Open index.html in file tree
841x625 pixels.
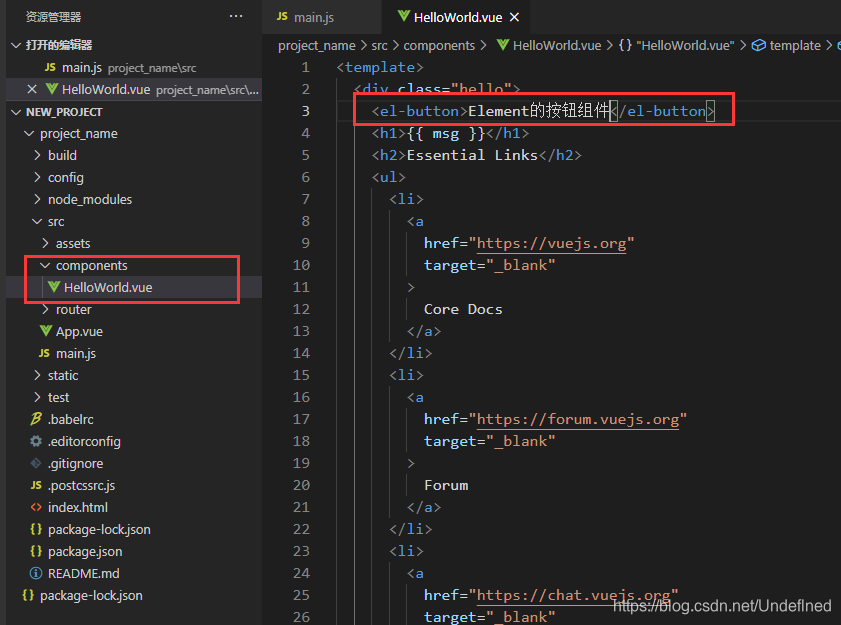click(x=134, y=508)
